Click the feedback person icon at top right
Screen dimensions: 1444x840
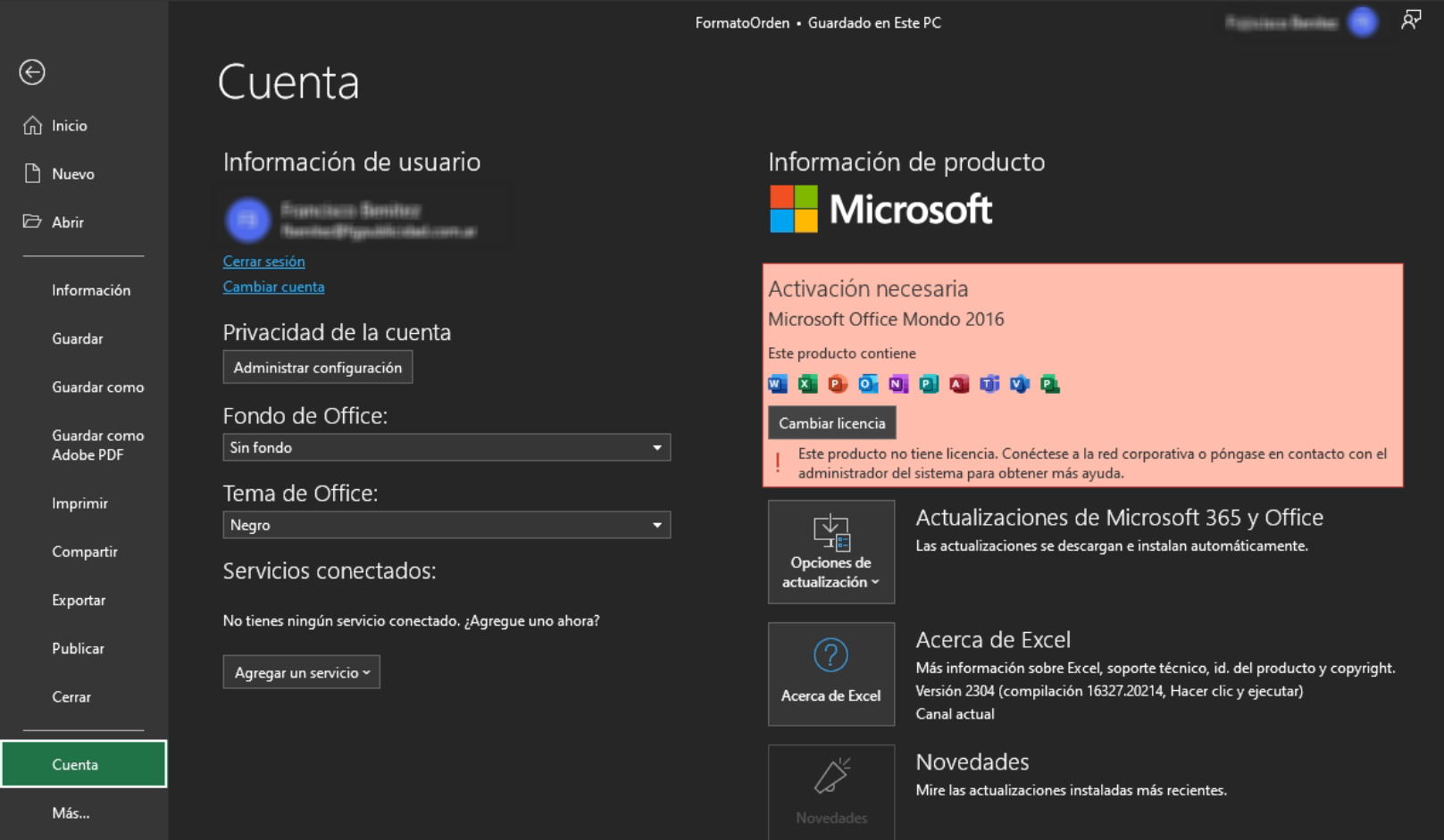(1411, 20)
